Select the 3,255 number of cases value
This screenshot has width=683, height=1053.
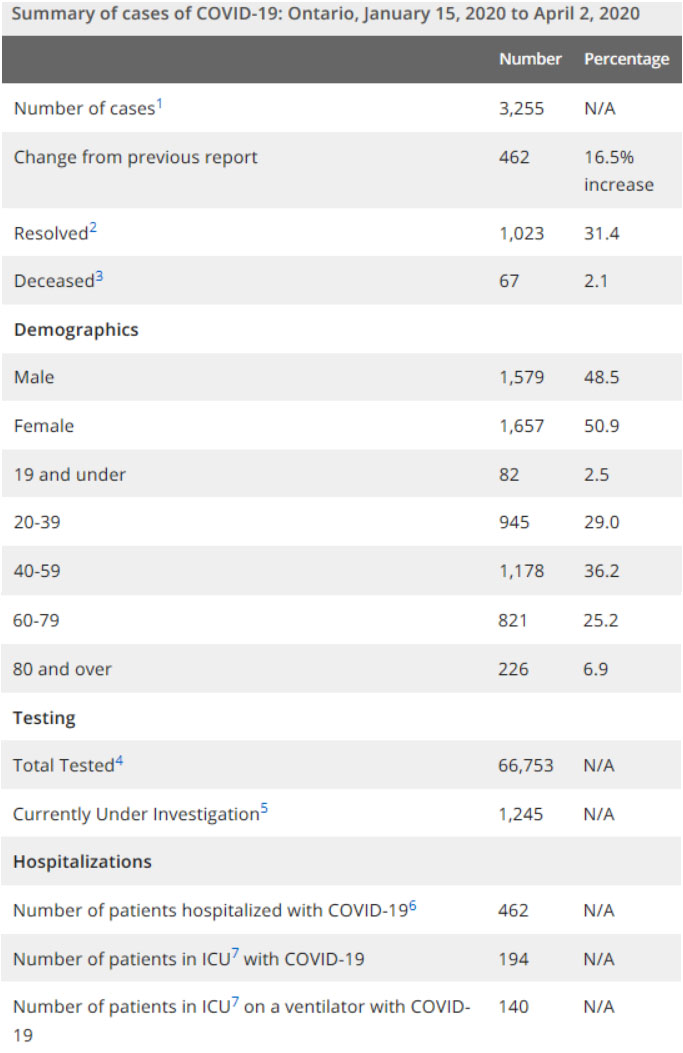pyautogui.click(x=521, y=108)
